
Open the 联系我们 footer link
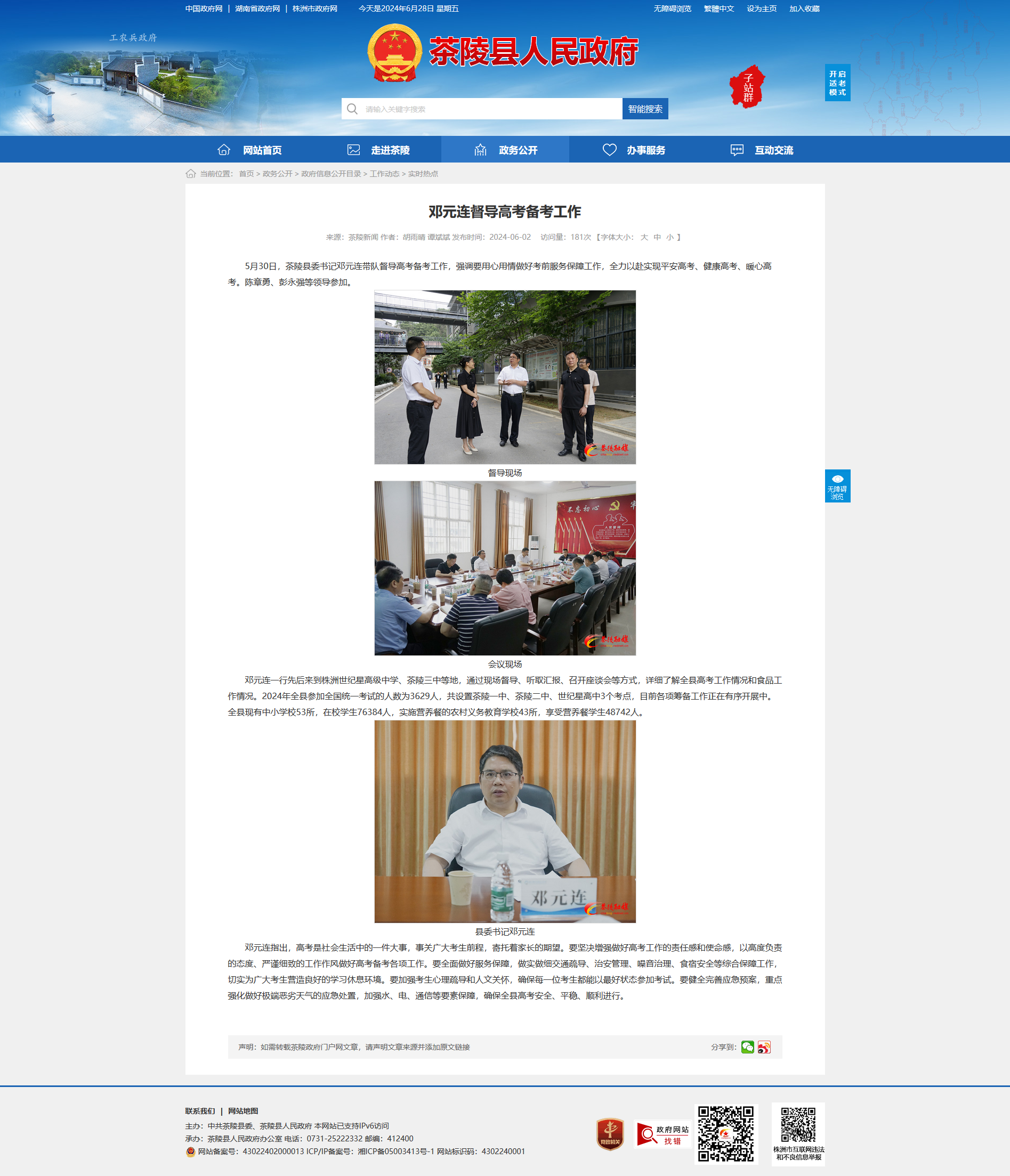(x=200, y=1111)
